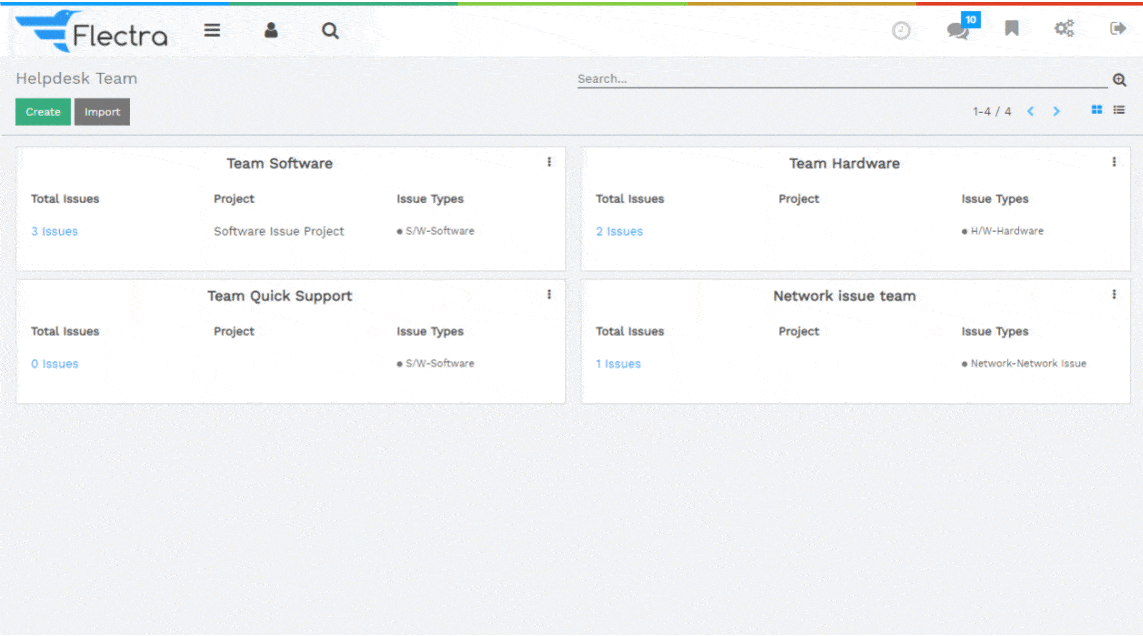Click the bookmark icon
This screenshot has width=1143, height=636.
1012,29
